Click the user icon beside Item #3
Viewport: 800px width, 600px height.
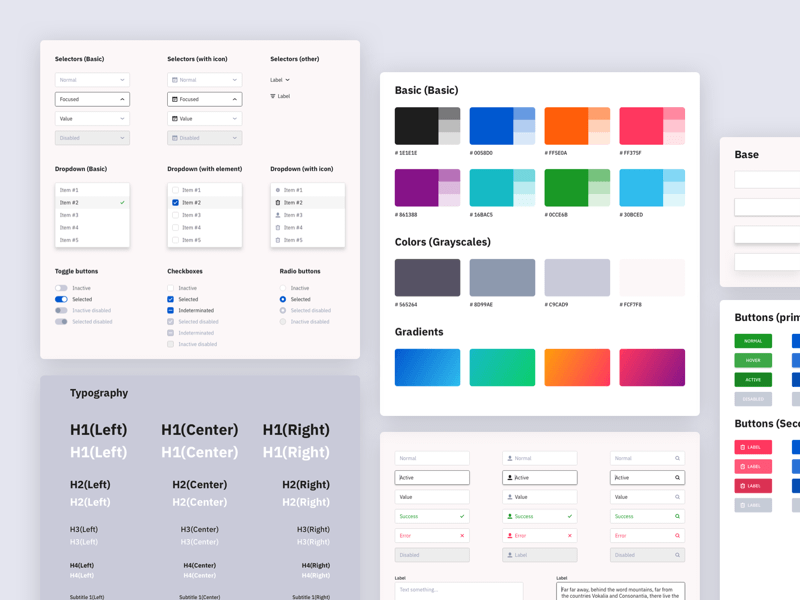coord(278,214)
